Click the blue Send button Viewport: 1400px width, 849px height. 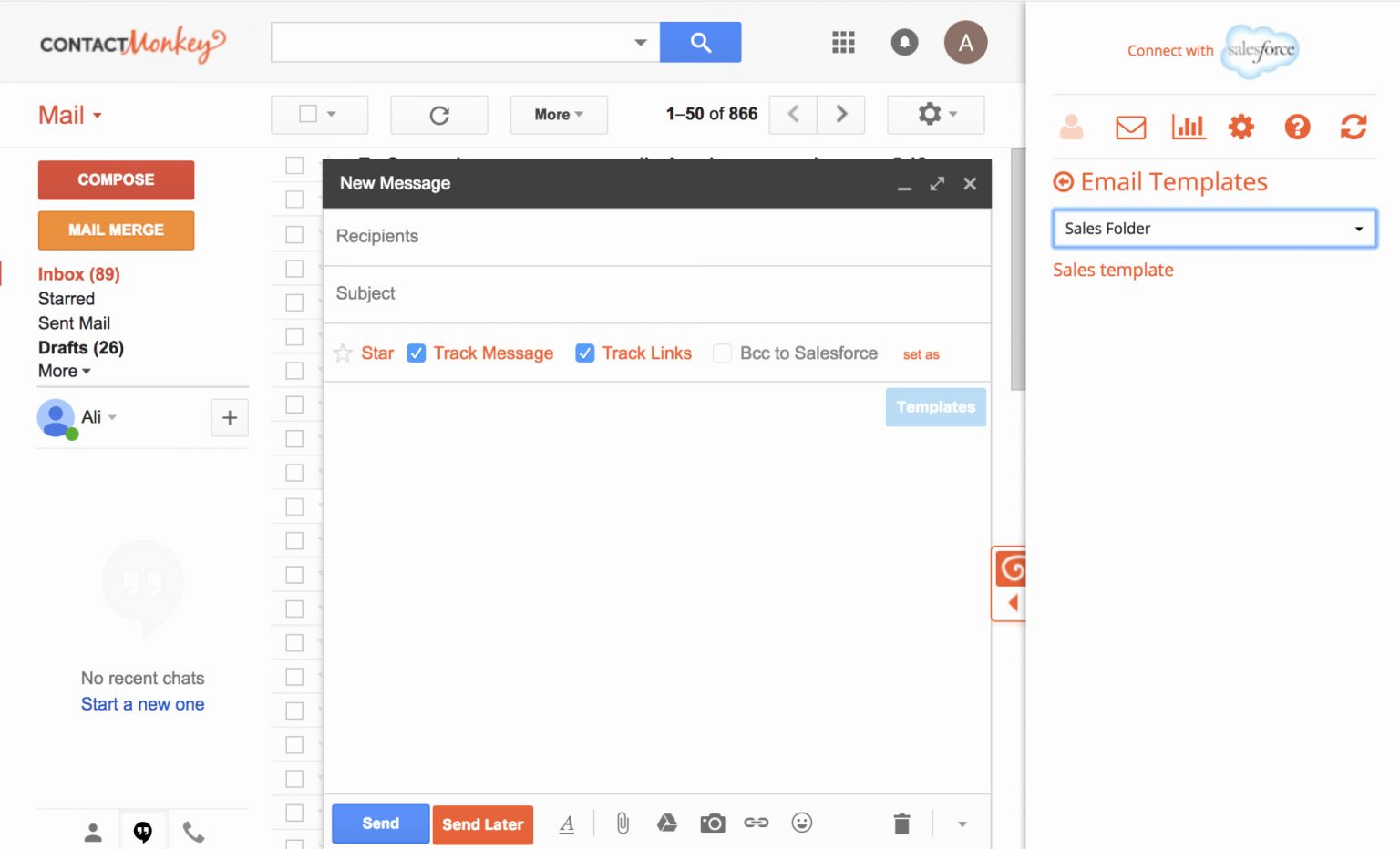pos(380,823)
